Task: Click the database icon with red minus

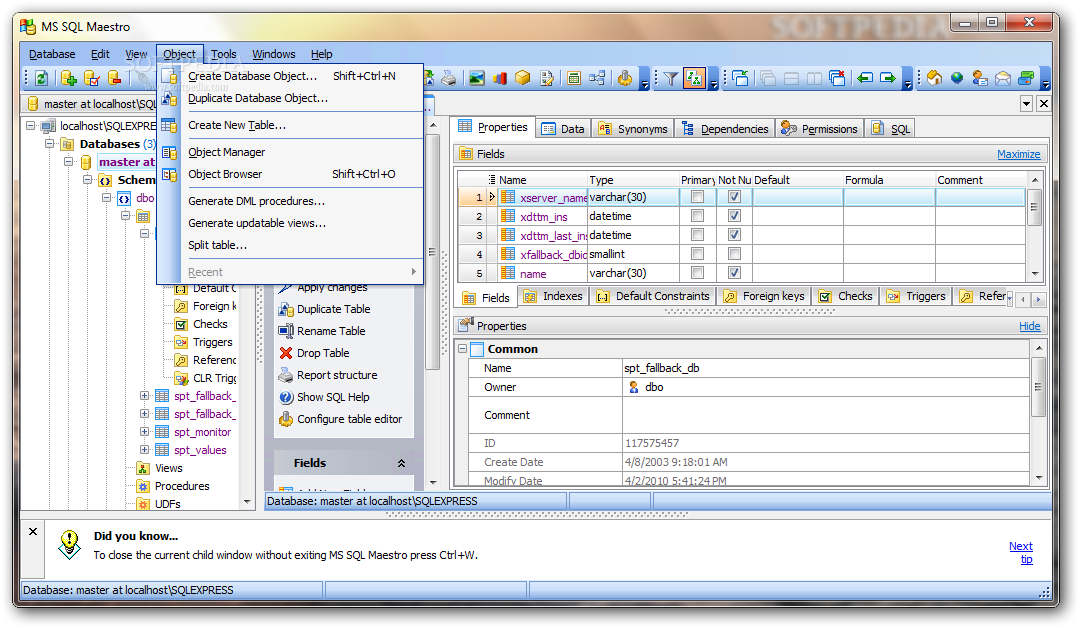Action: (114, 78)
